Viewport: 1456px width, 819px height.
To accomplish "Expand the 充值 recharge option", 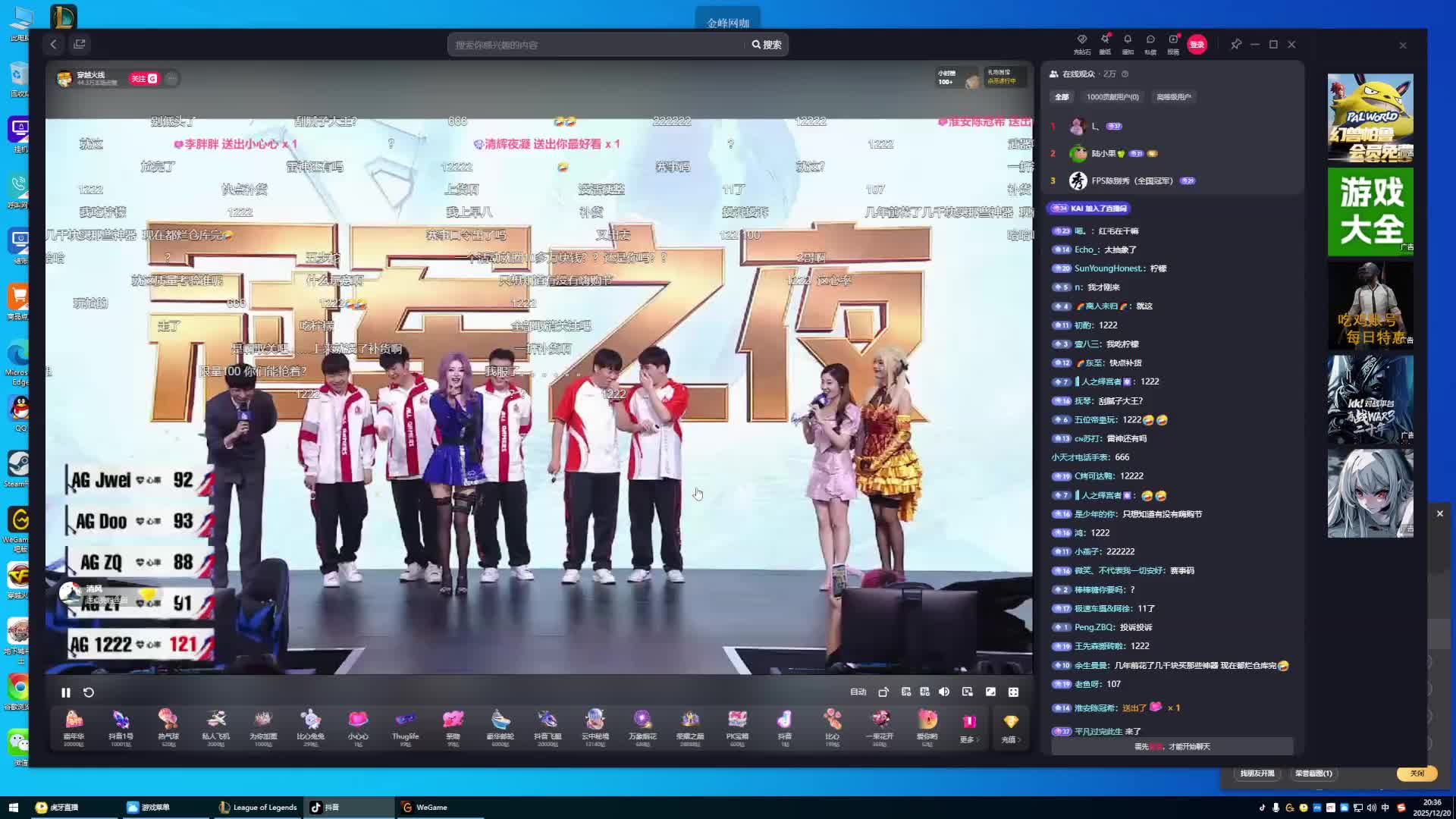I will coord(1011,726).
